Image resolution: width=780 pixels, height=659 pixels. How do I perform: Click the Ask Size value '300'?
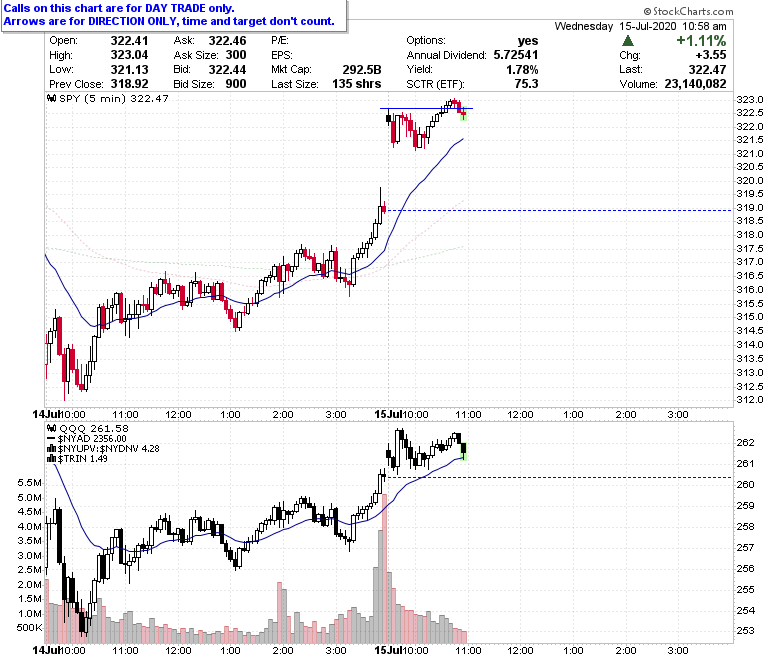236,55
